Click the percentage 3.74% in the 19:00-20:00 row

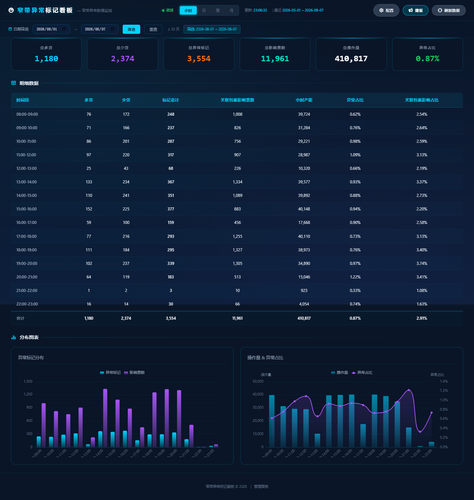[x=422, y=263]
